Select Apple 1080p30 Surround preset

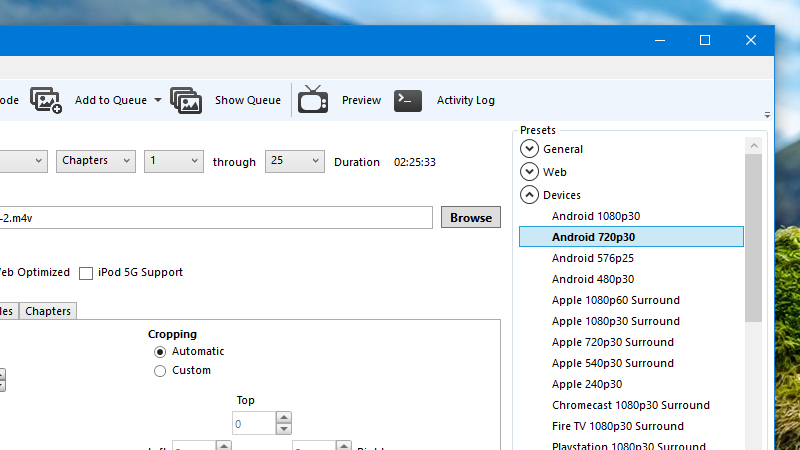pos(615,321)
